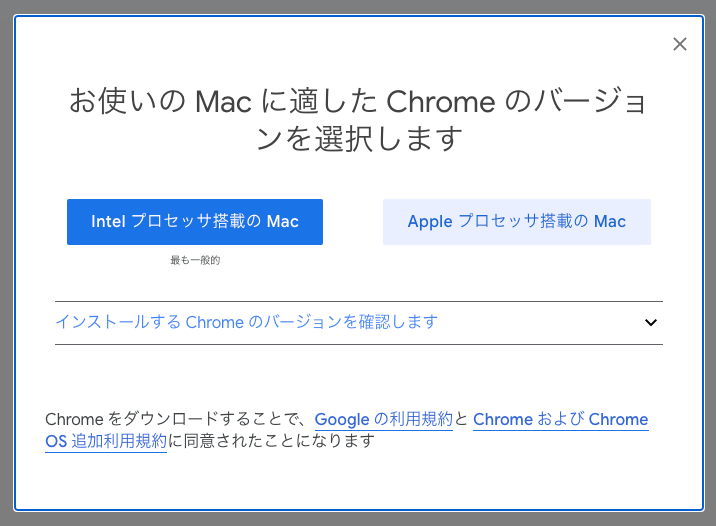The width and height of the screenshot is (716, 526).
Task: Click the と between the two terms links
Action: pos(462,419)
